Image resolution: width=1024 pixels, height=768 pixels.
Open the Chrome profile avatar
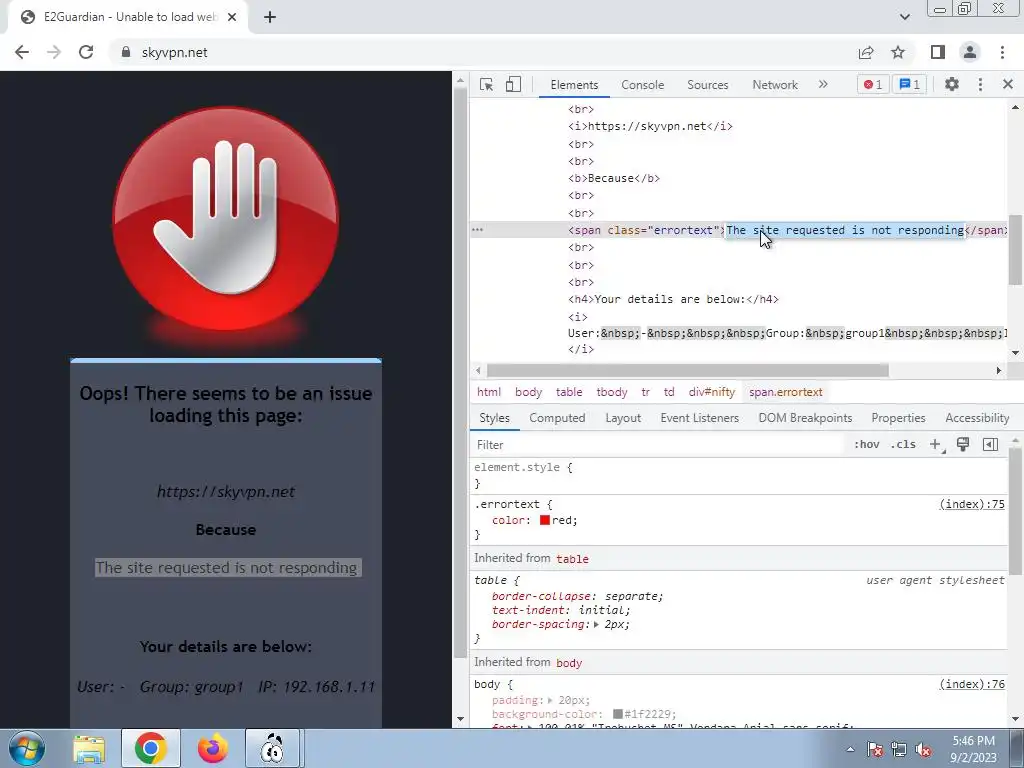coord(970,52)
